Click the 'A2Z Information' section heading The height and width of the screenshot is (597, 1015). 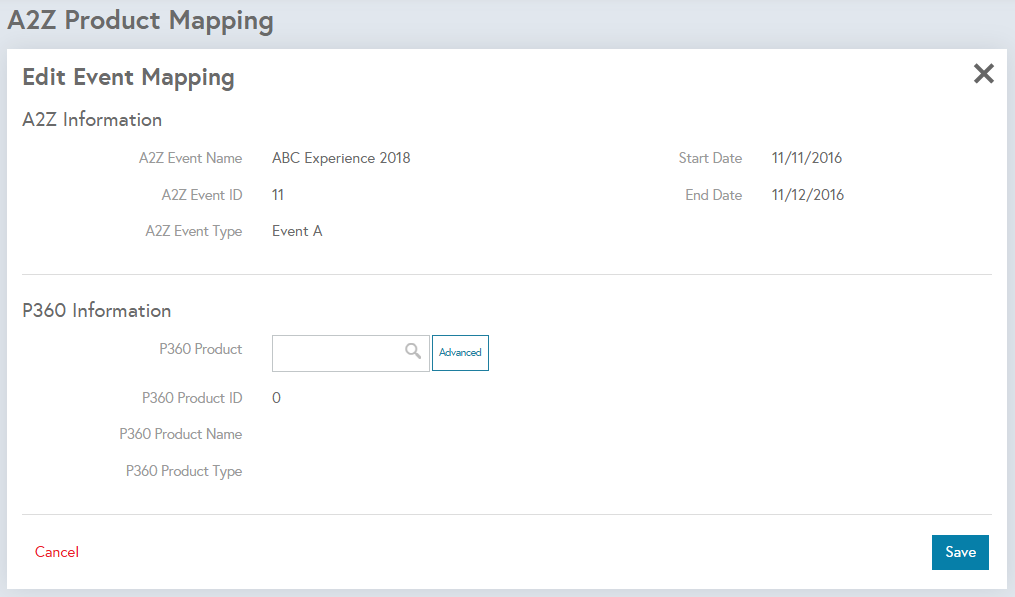(x=92, y=120)
